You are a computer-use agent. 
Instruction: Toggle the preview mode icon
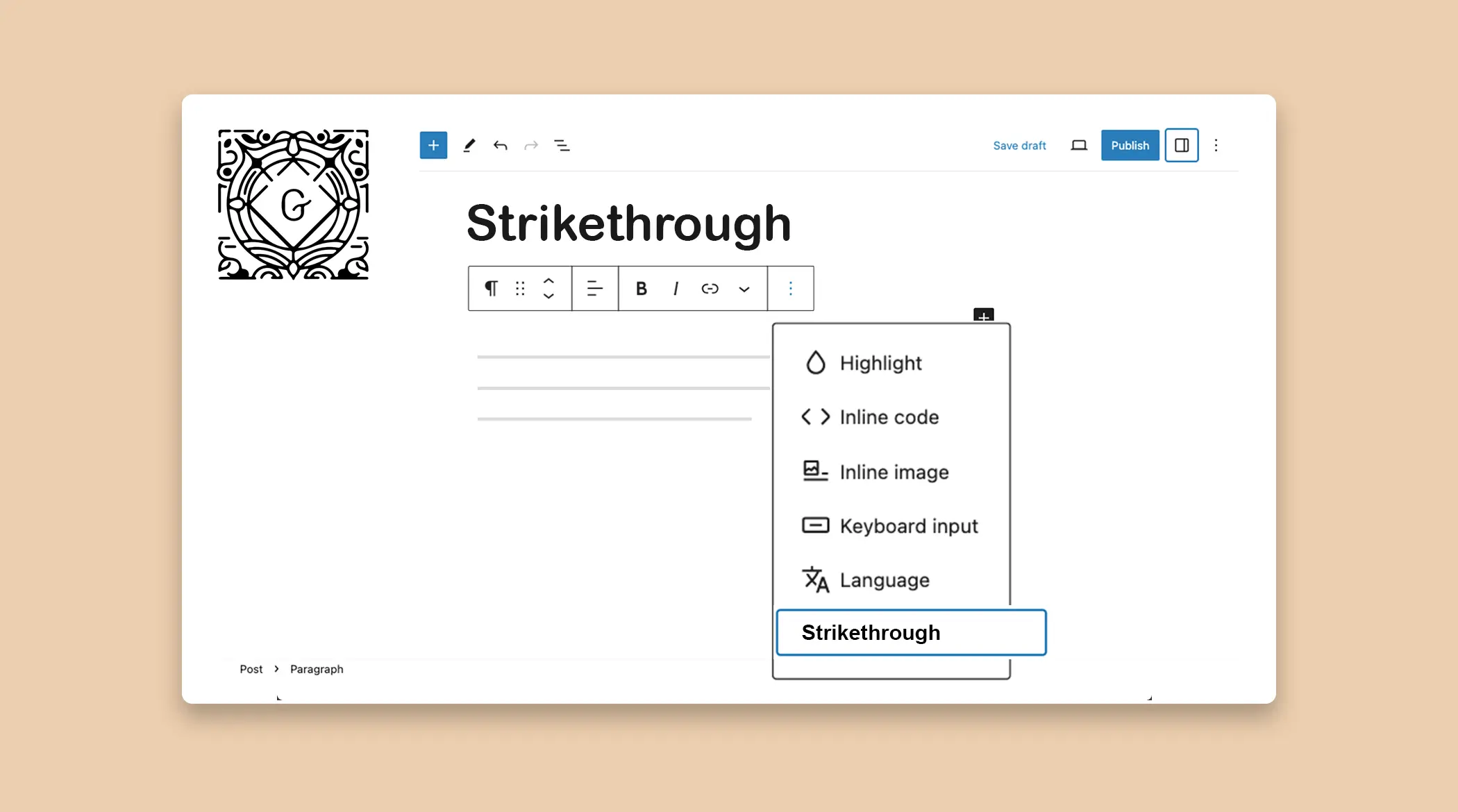[x=1079, y=145]
